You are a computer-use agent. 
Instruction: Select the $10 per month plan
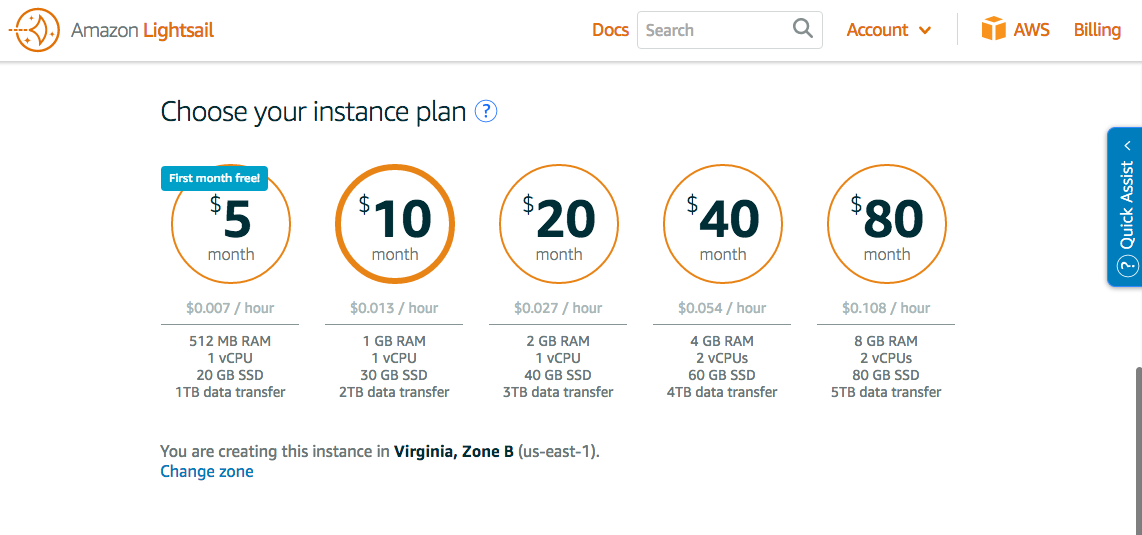pyautogui.click(x=395, y=224)
